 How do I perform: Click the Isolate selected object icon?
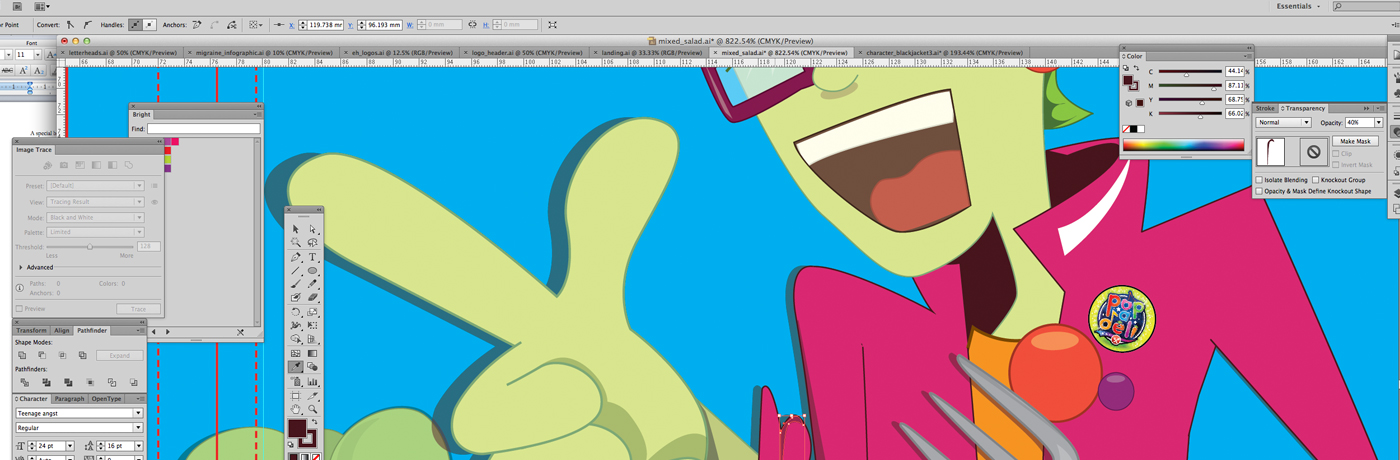[x=553, y=24]
